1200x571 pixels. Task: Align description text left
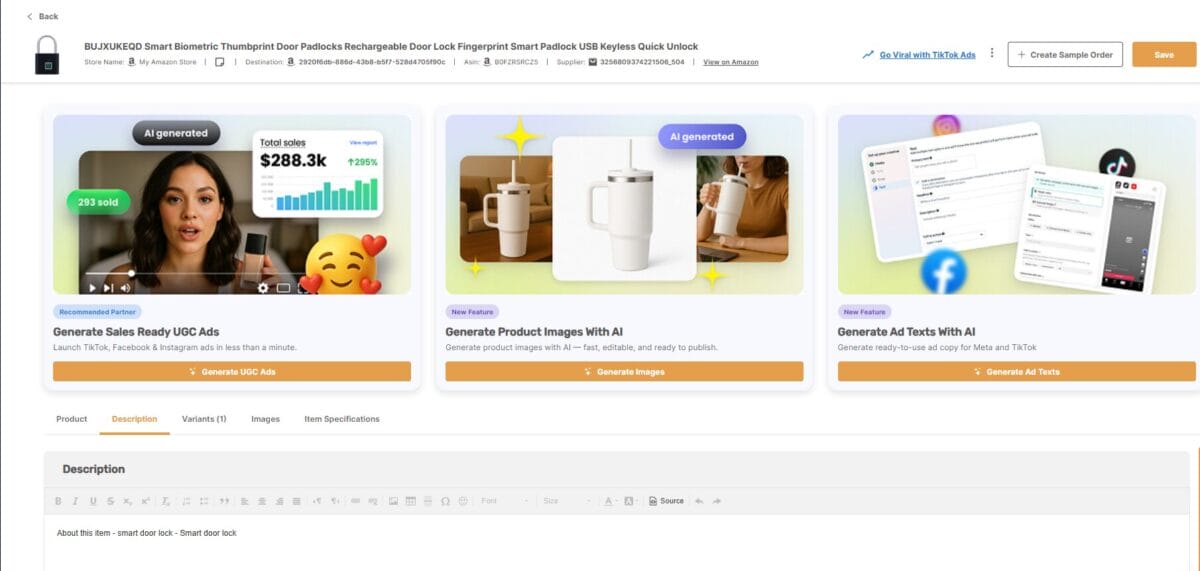click(x=245, y=501)
